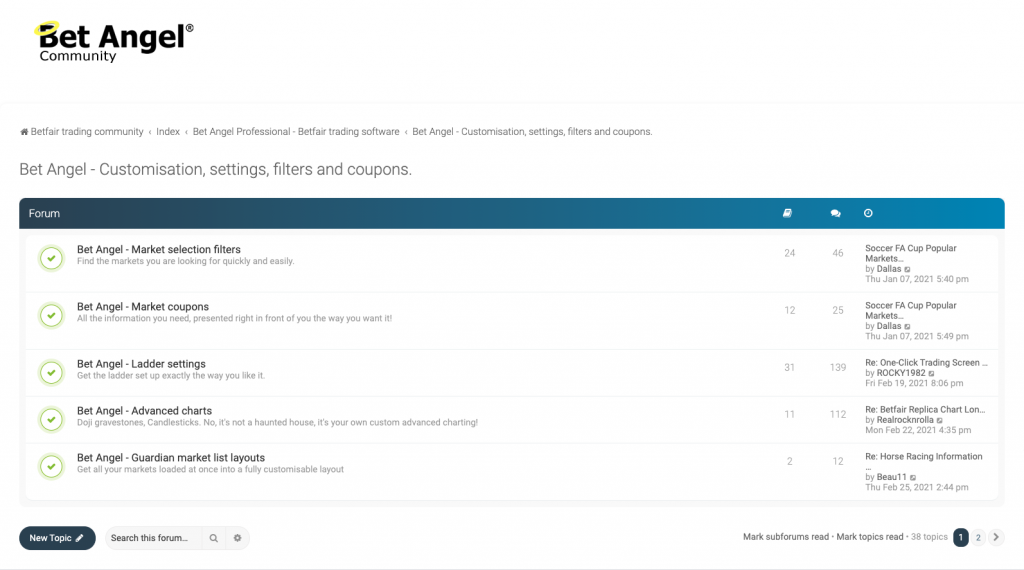1024x570 pixels.
Task: Open advanced search via gear icon
Action: tap(238, 538)
